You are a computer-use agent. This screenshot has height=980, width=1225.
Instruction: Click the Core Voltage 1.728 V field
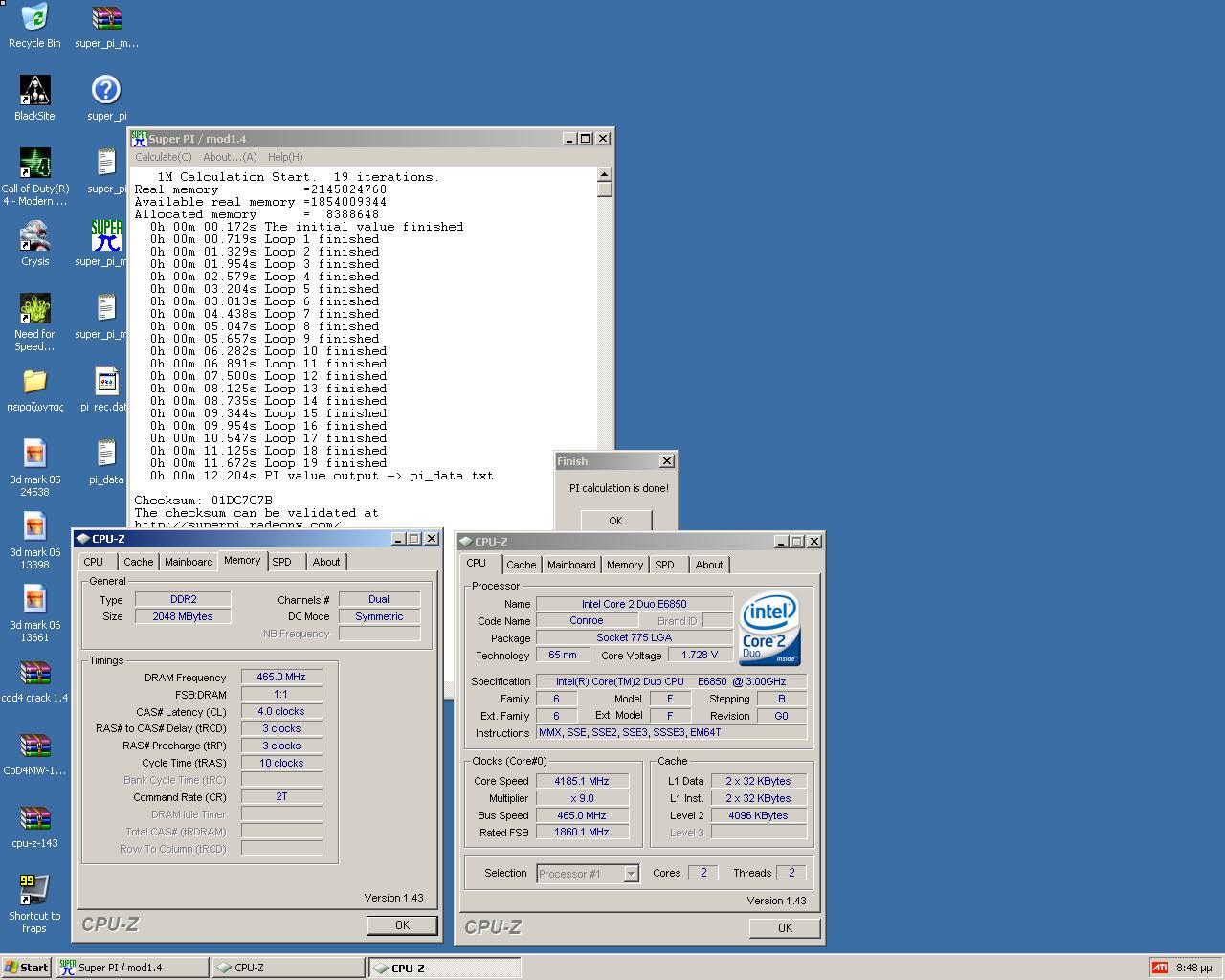click(x=700, y=656)
